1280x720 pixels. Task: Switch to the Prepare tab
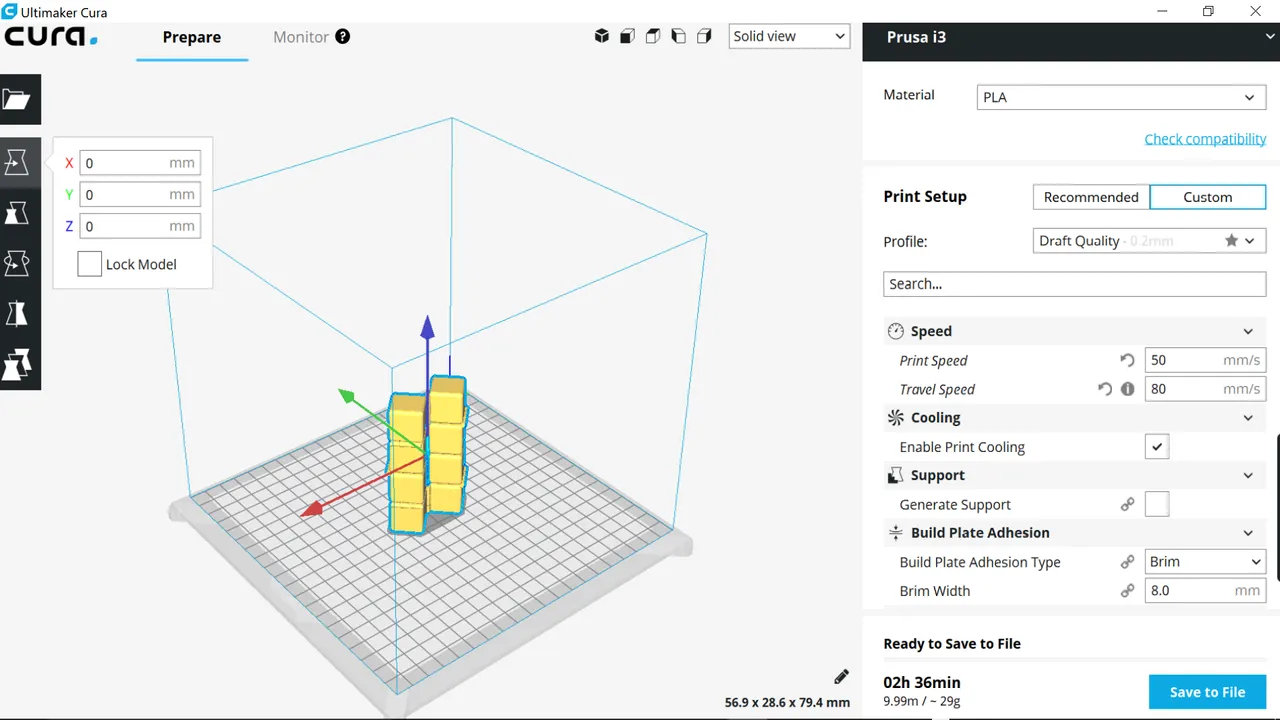(x=192, y=37)
